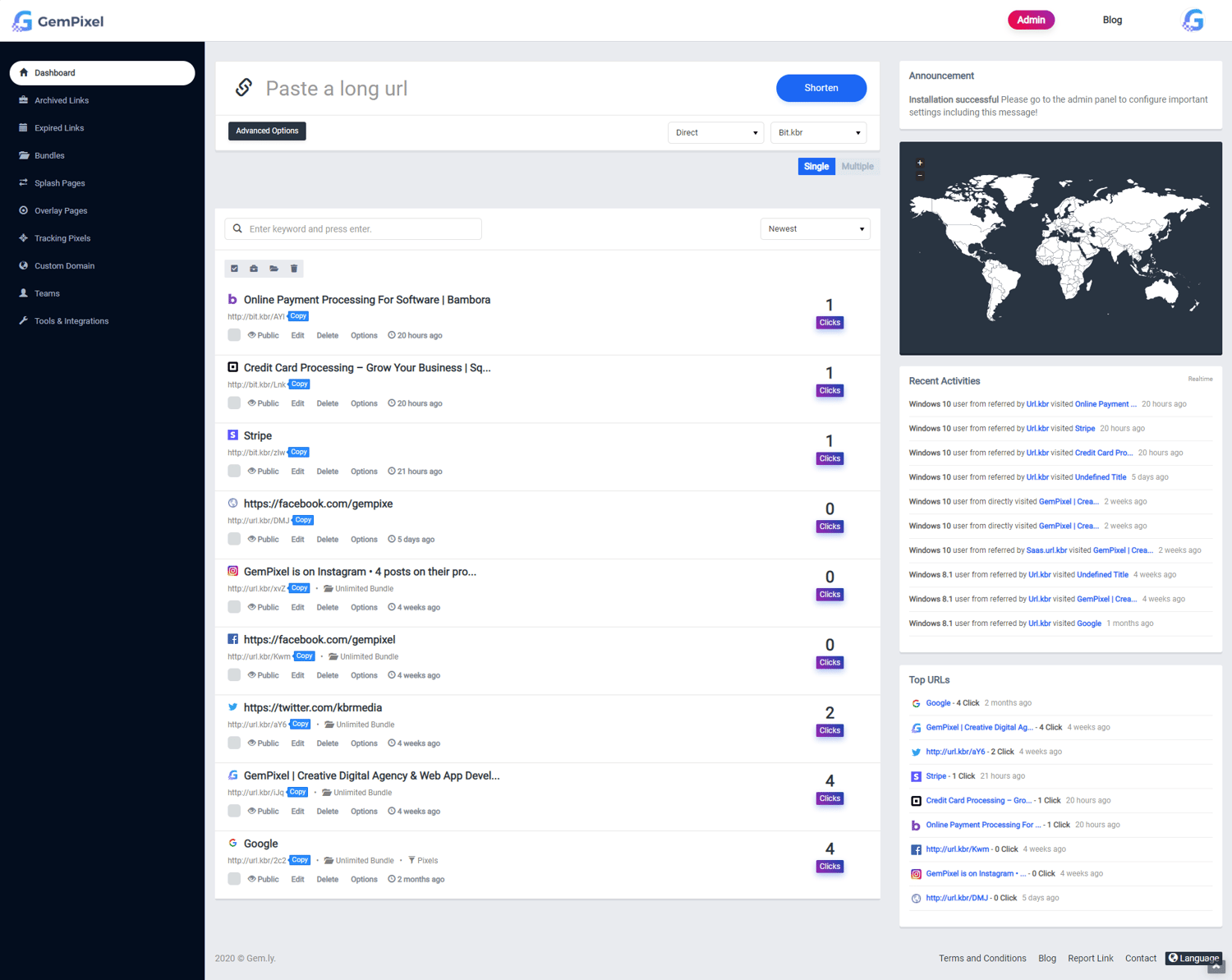Tick checkbox for Credit Card Processing link

(234, 403)
